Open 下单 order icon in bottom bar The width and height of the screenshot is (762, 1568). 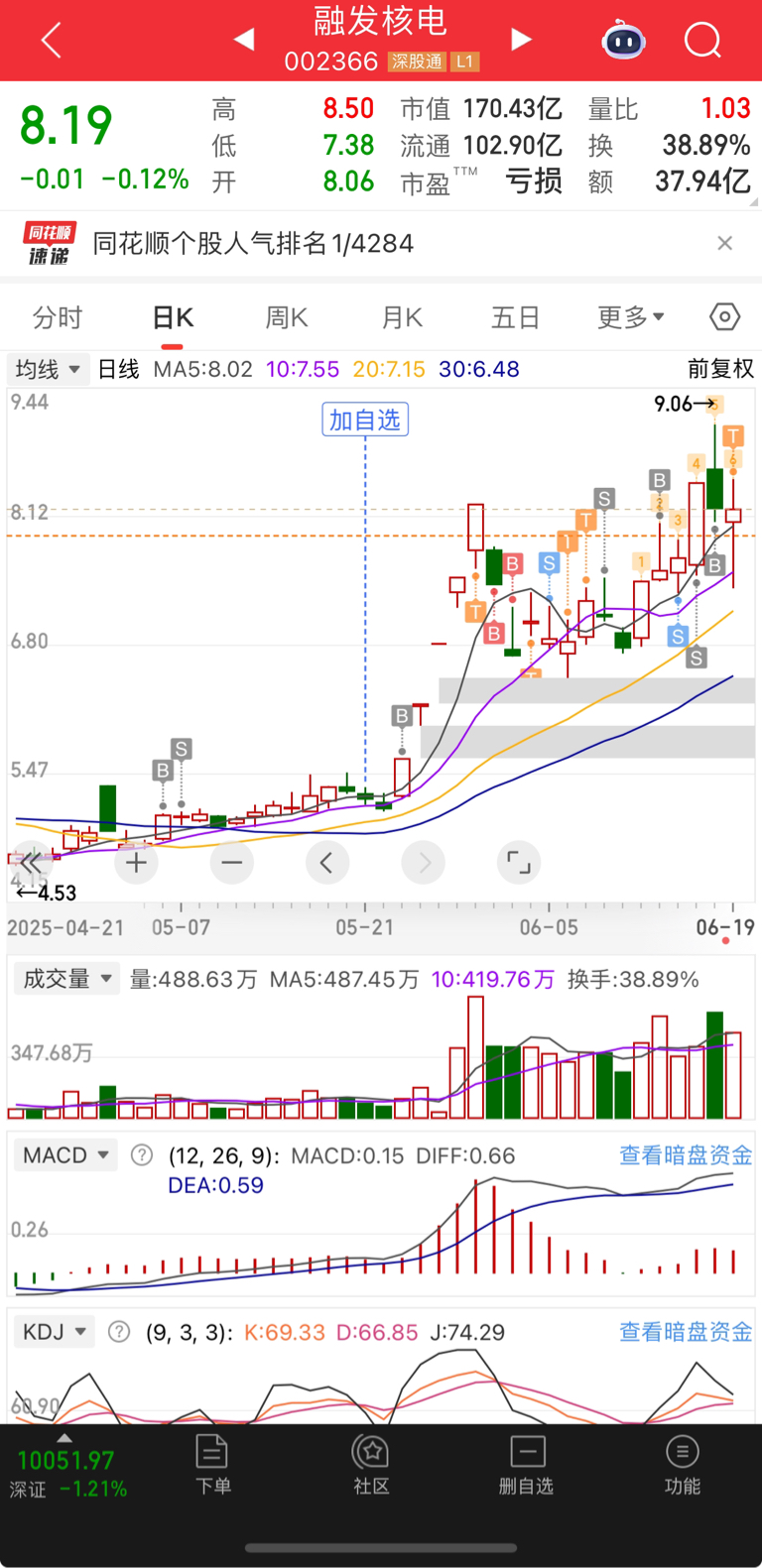(212, 1465)
